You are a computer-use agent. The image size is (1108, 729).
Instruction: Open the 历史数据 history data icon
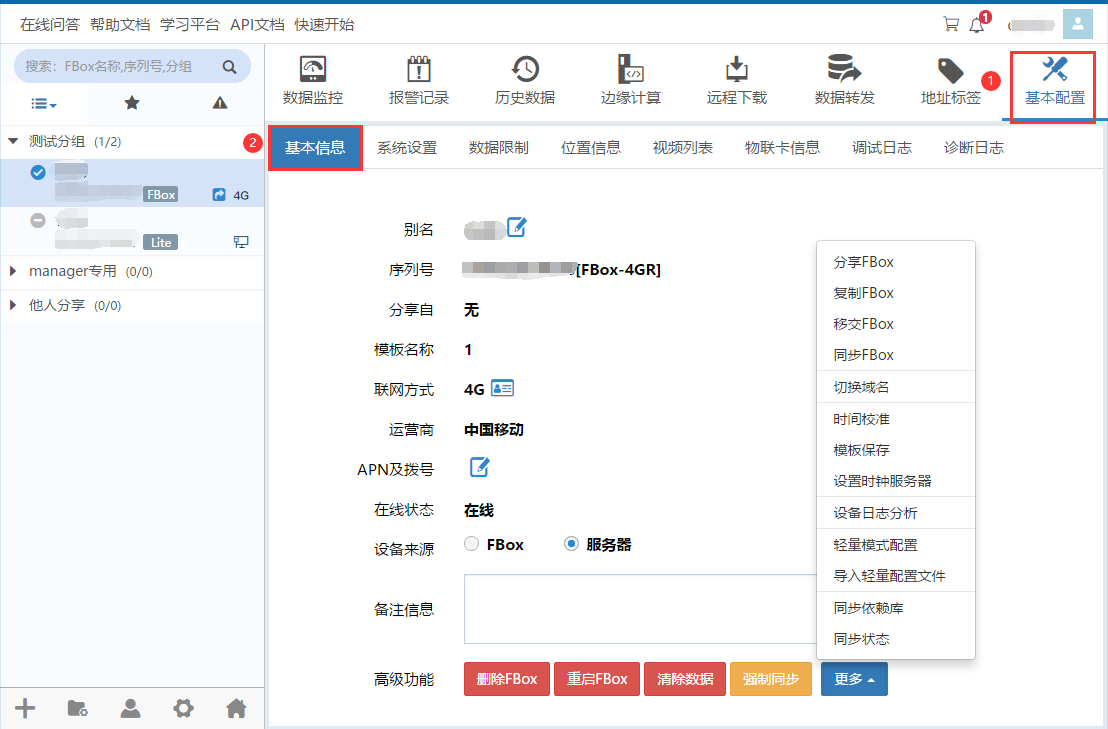[525, 70]
